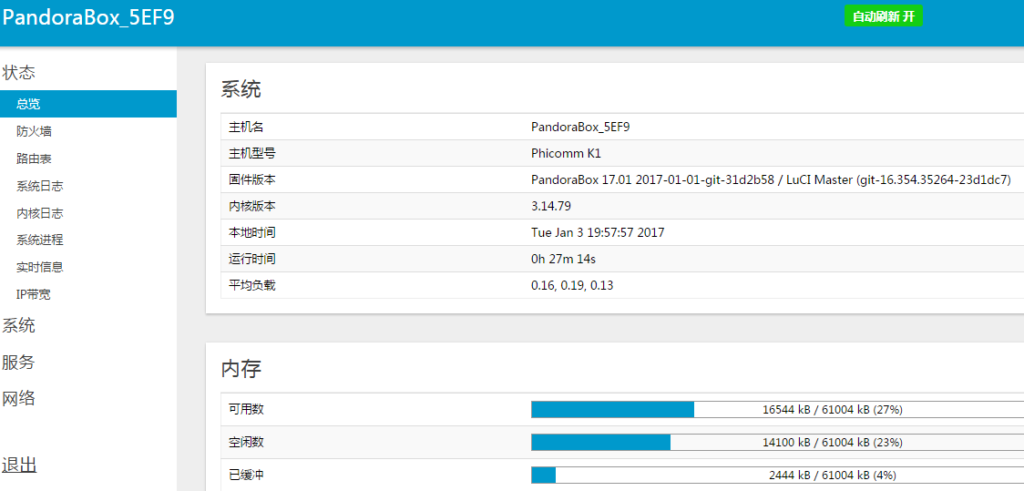Toggle the 自动刷新 开 auto-refresh badge

[883, 17]
